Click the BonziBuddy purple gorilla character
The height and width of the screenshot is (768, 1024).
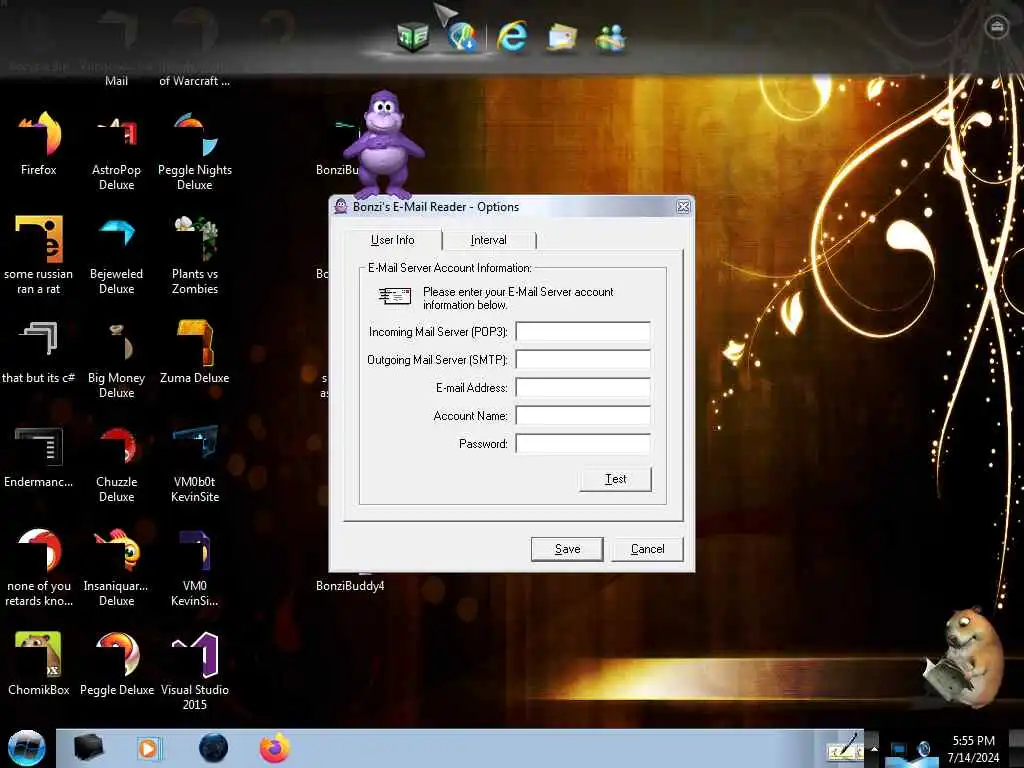point(384,144)
